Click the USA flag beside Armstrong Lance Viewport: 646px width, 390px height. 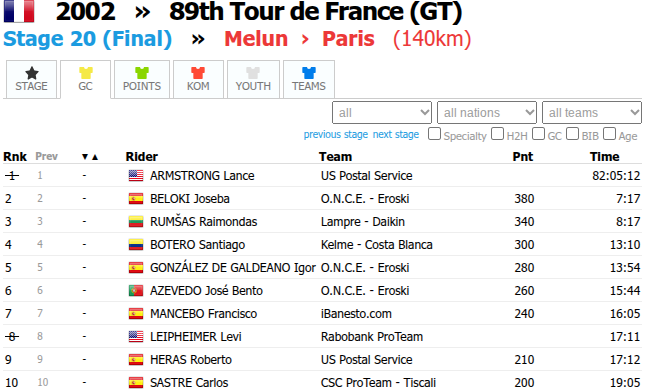136,175
